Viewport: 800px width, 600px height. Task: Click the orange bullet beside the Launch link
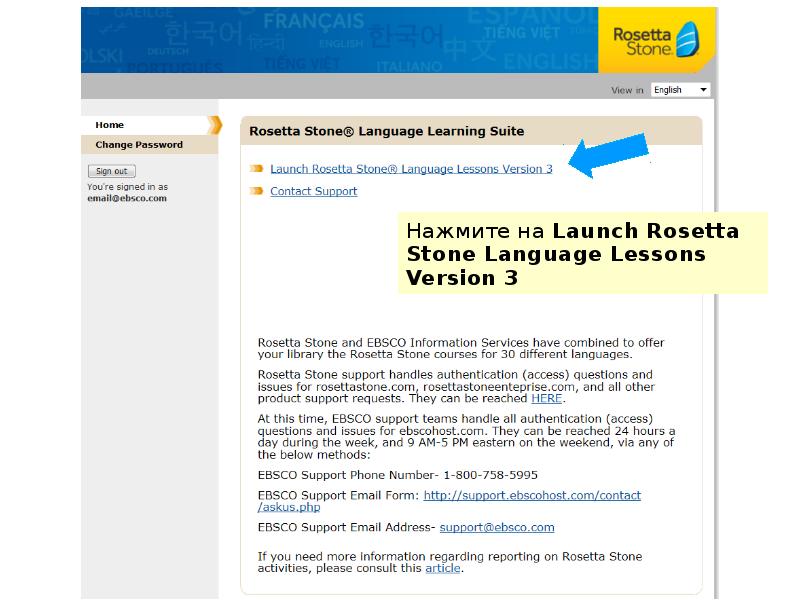pos(254,168)
